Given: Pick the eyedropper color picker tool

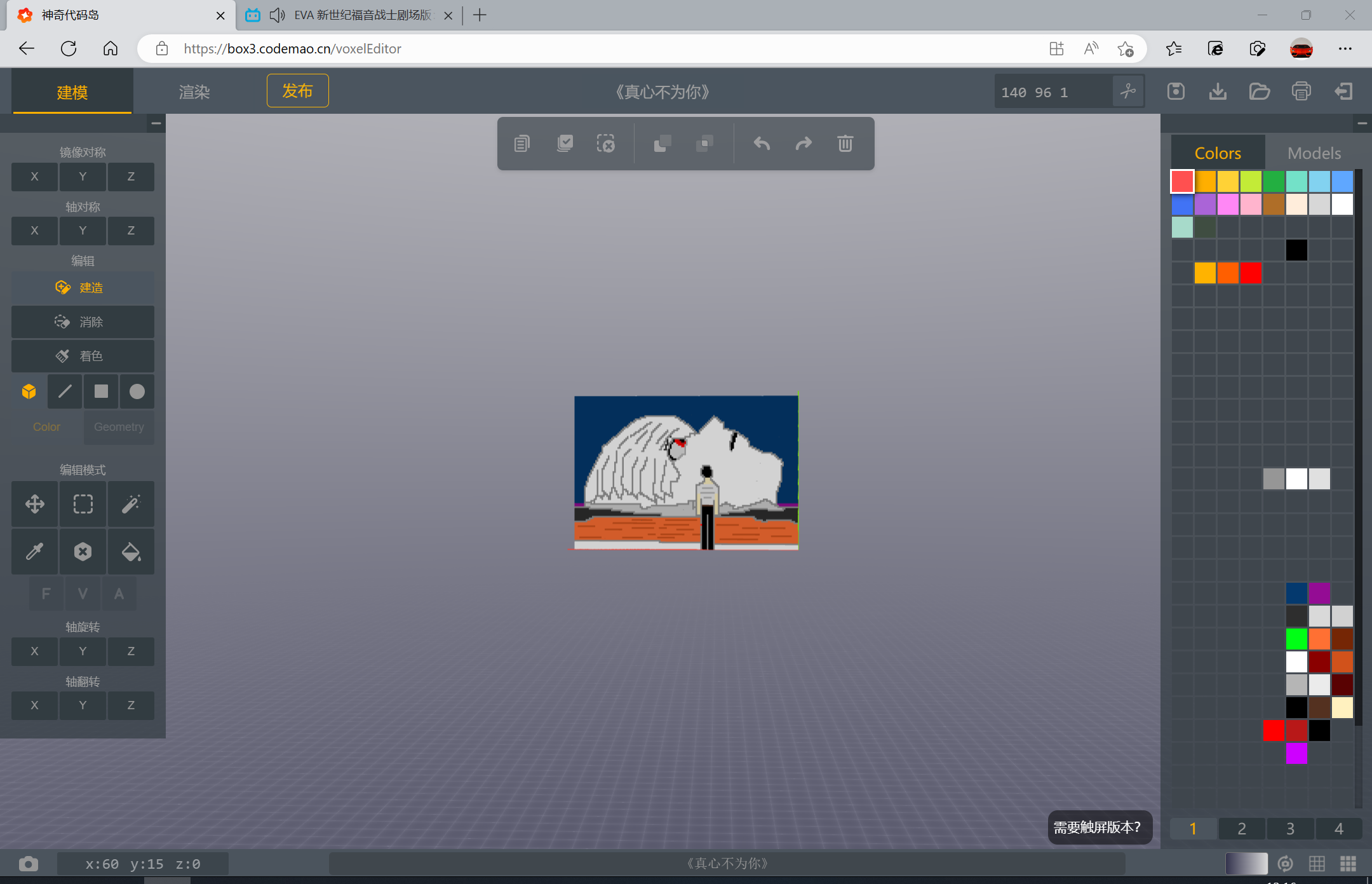Looking at the screenshot, I should click(x=35, y=552).
